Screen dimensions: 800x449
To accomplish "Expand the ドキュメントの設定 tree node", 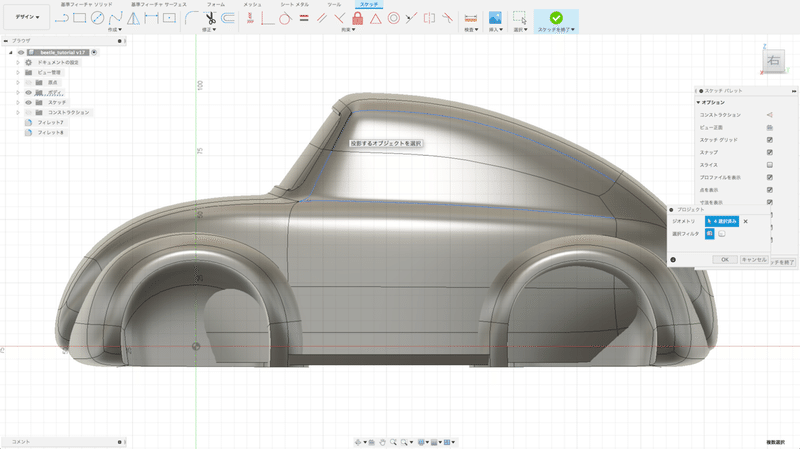I will pyautogui.click(x=18, y=62).
